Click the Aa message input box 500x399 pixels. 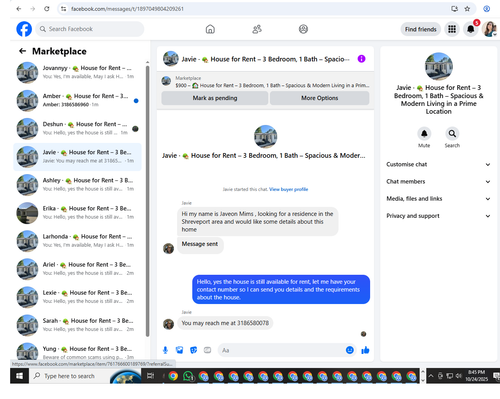pos(287,350)
